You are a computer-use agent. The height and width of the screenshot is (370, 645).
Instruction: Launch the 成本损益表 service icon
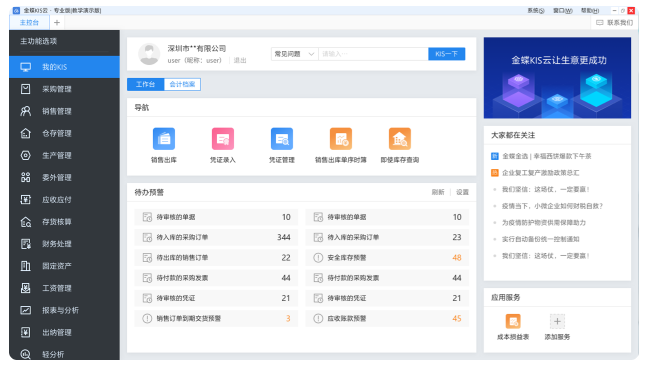pyautogui.click(x=513, y=321)
